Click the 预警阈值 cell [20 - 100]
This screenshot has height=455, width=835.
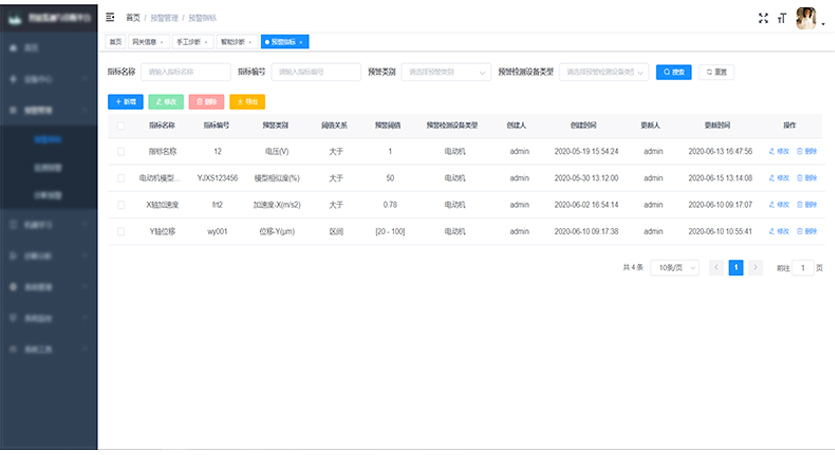390,232
